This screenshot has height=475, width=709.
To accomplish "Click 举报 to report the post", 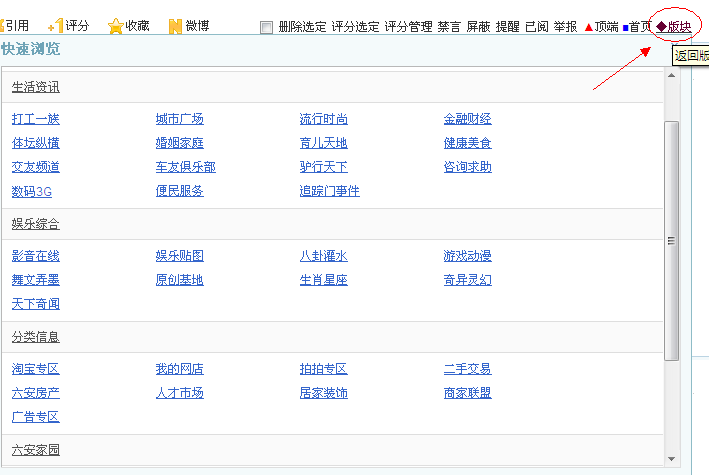I will pyautogui.click(x=565, y=27).
